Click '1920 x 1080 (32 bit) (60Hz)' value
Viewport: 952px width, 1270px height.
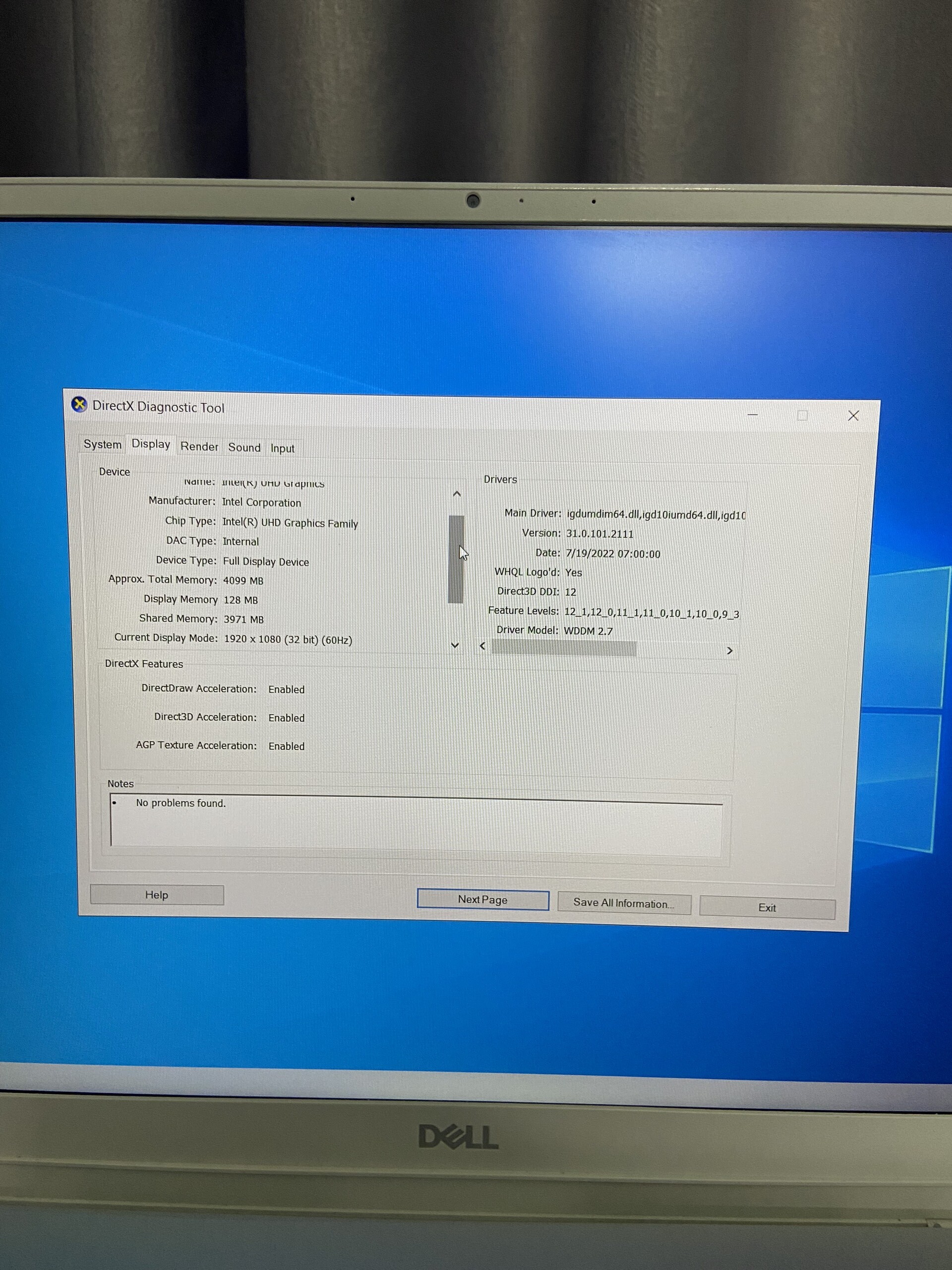288,639
